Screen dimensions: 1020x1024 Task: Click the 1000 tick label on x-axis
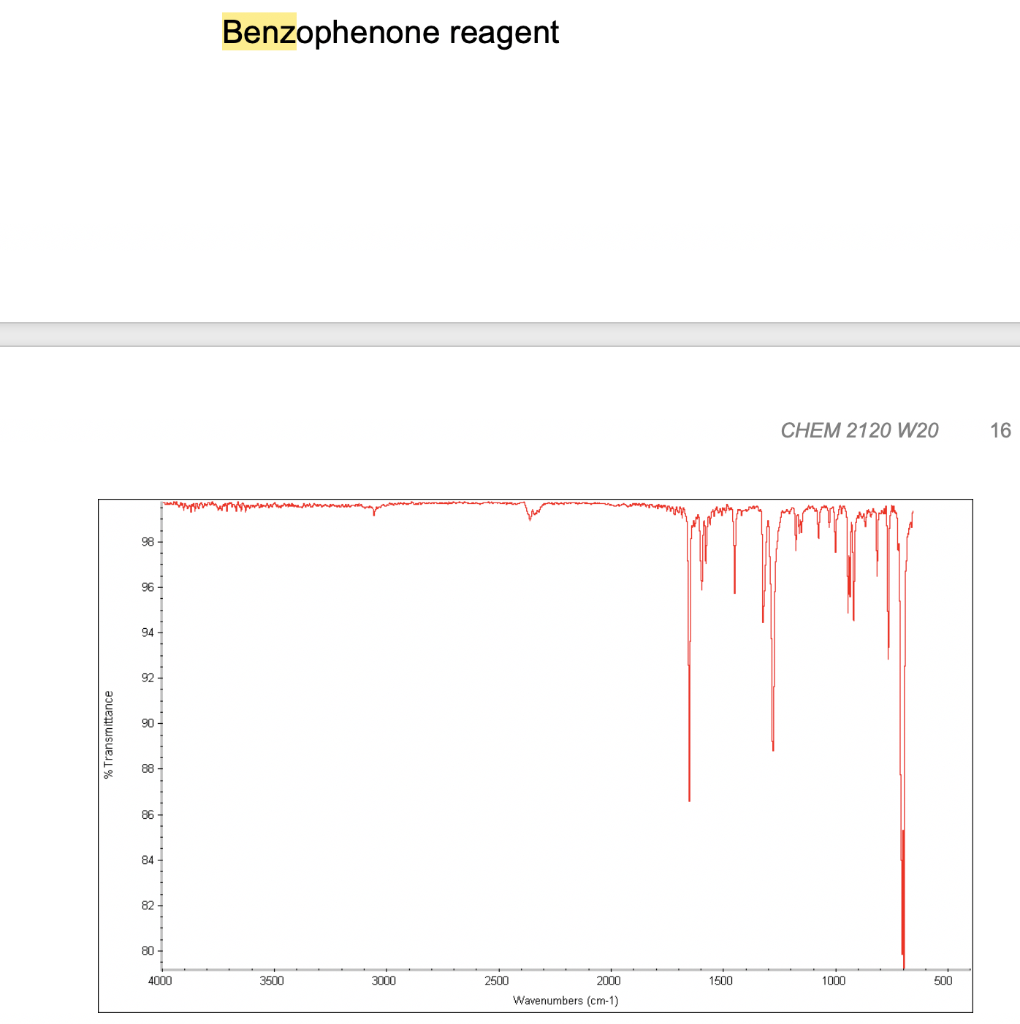(x=835, y=981)
